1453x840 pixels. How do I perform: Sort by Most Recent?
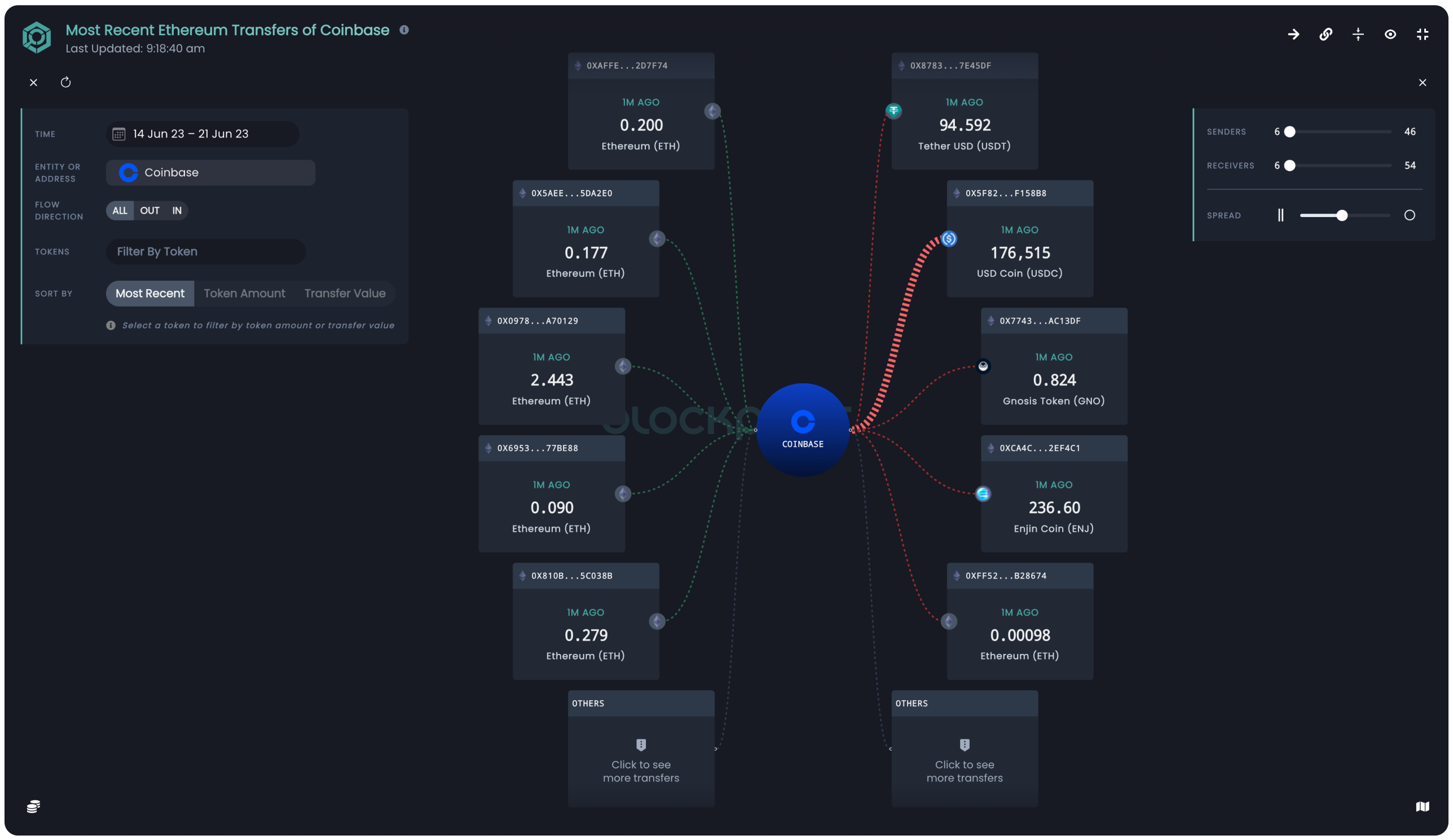tap(150, 293)
